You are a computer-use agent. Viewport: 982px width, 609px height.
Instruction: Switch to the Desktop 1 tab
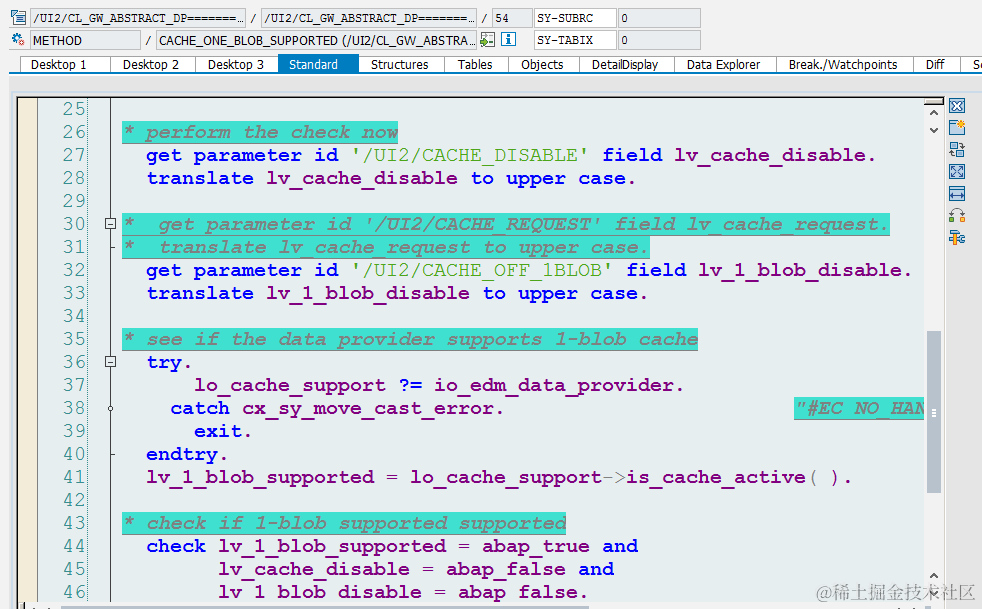tap(65, 65)
